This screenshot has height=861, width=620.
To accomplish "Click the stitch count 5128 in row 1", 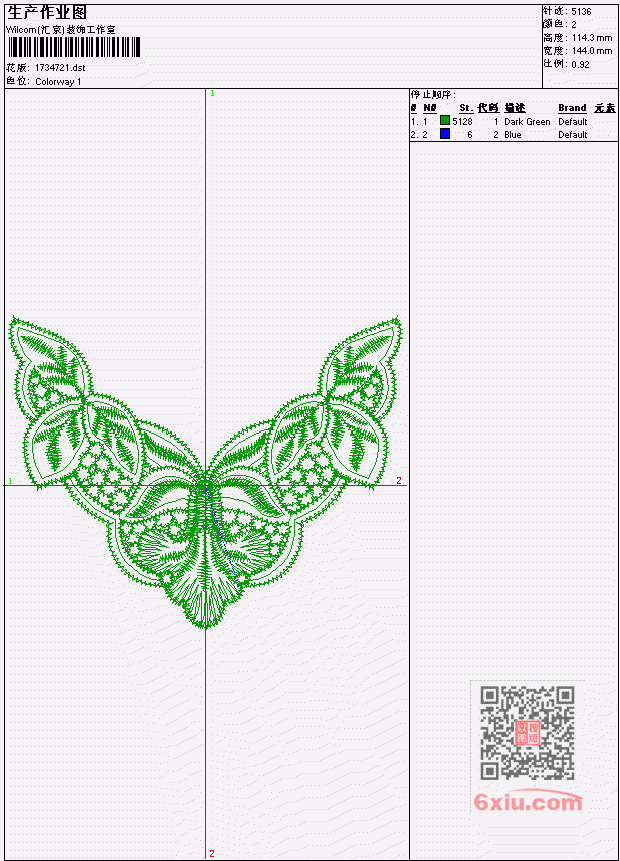I will click(x=462, y=122).
